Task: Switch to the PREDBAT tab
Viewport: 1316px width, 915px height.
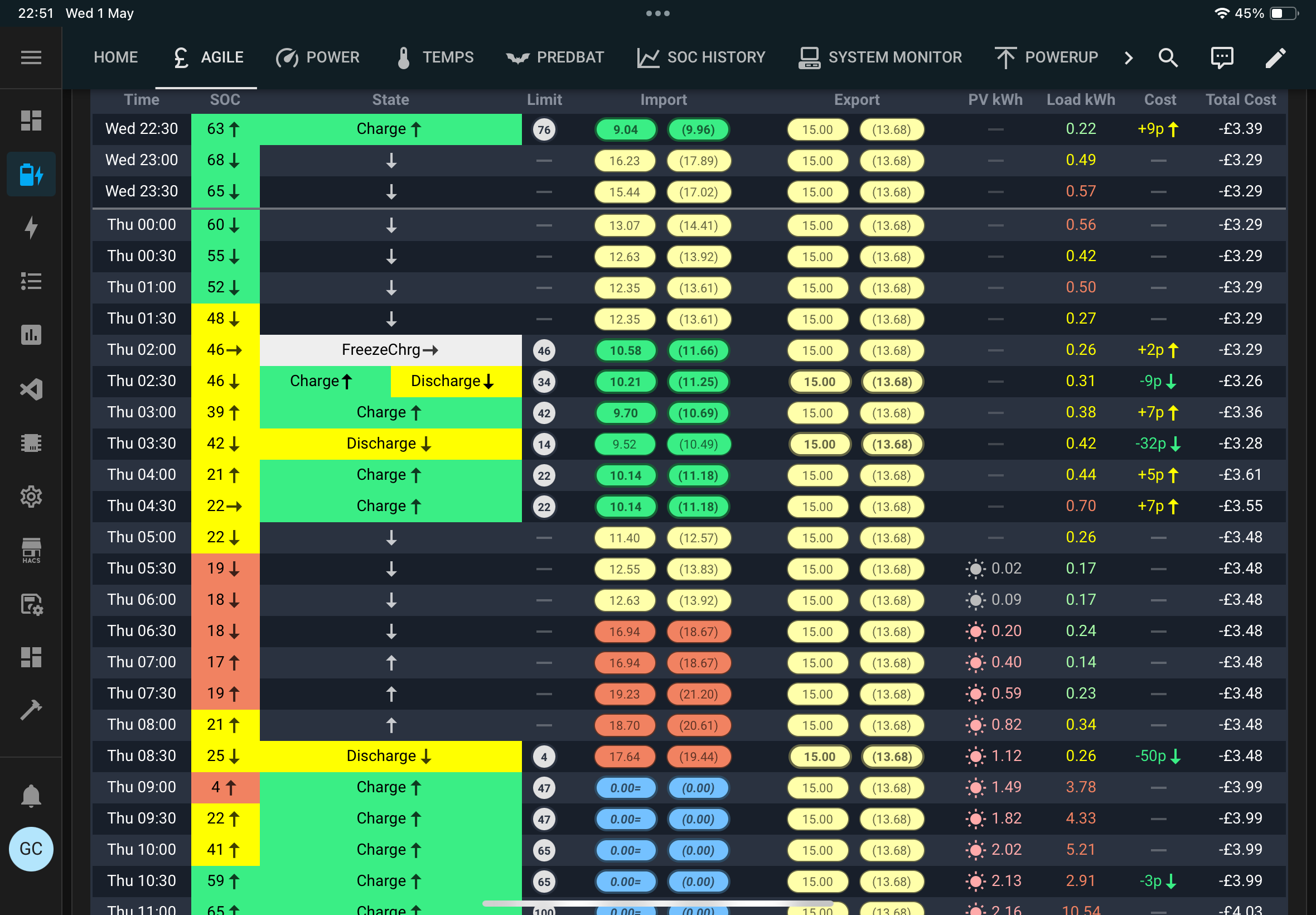Action: point(555,57)
